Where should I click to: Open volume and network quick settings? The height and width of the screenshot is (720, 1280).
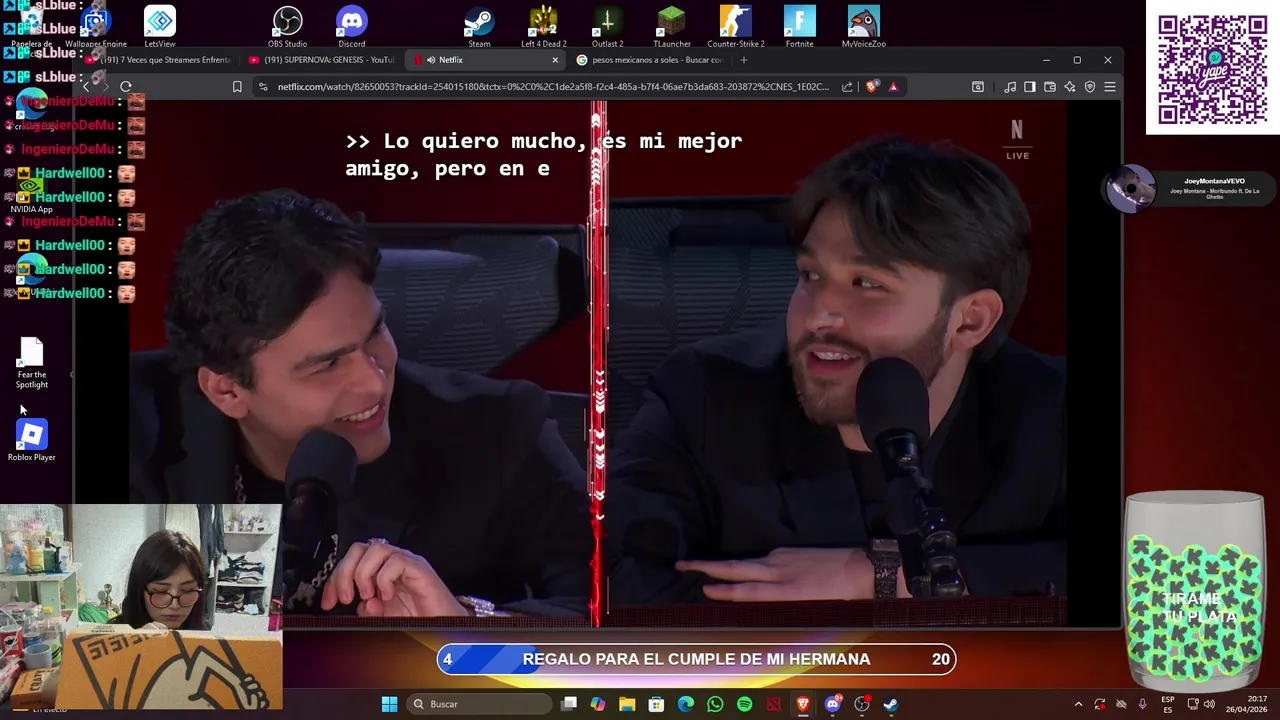point(1201,704)
